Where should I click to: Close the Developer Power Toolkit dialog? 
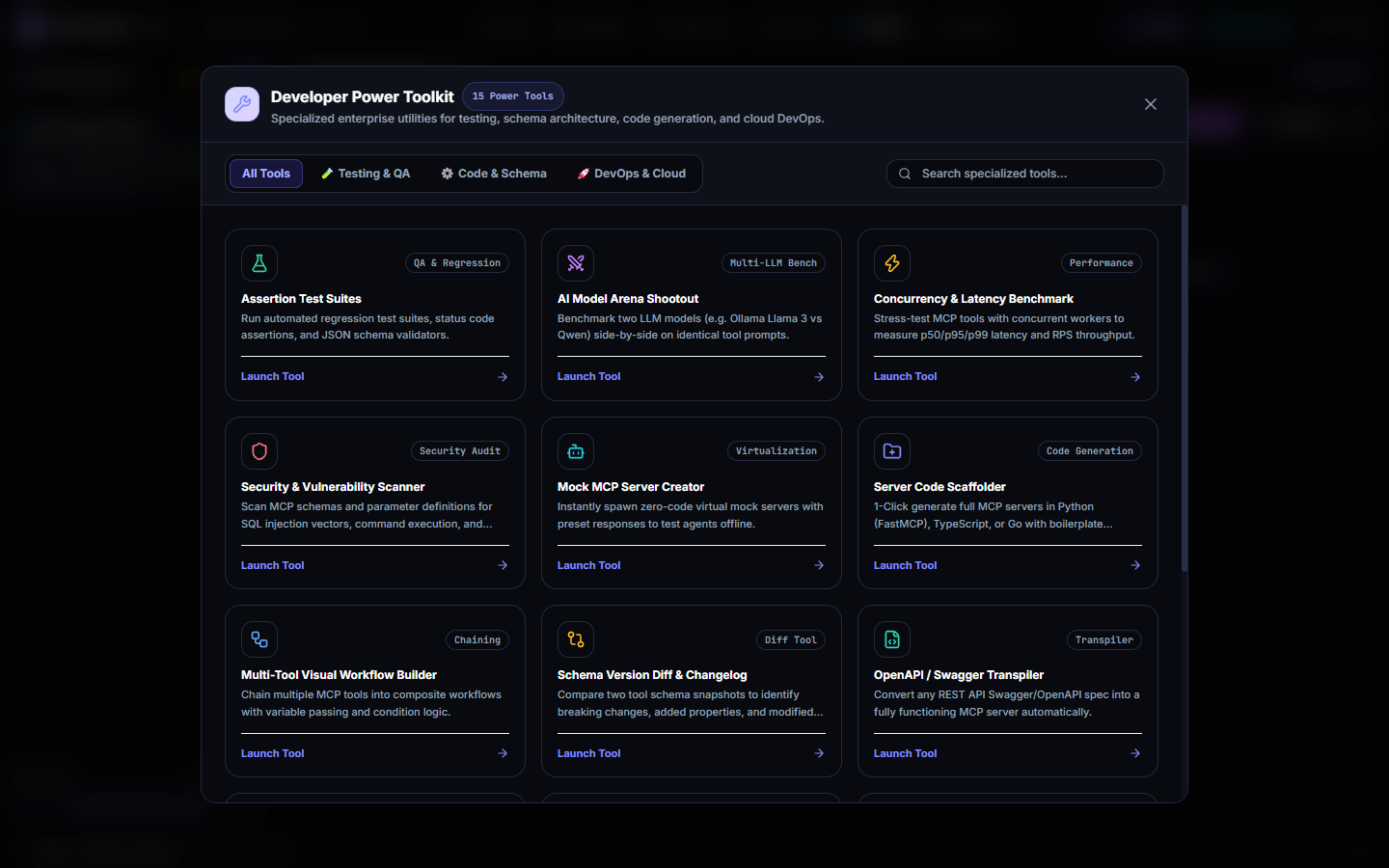(1151, 104)
